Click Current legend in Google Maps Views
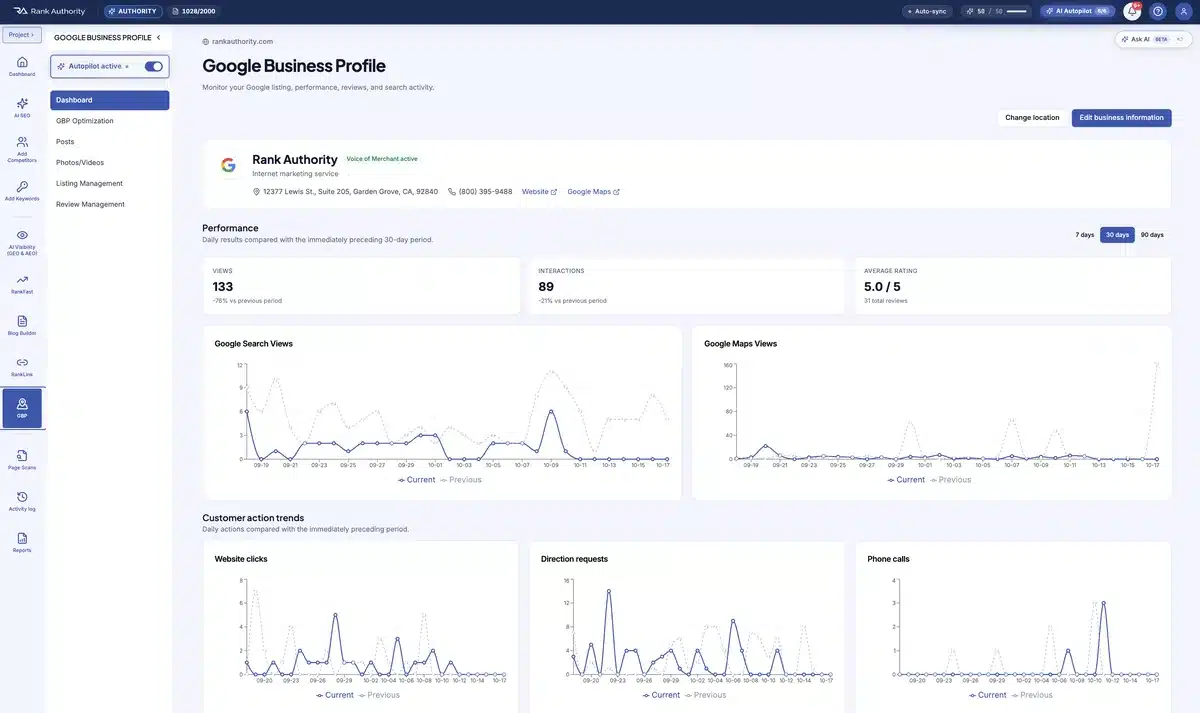The width and height of the screenshot is (1200, 713). (x=906, y=480)
